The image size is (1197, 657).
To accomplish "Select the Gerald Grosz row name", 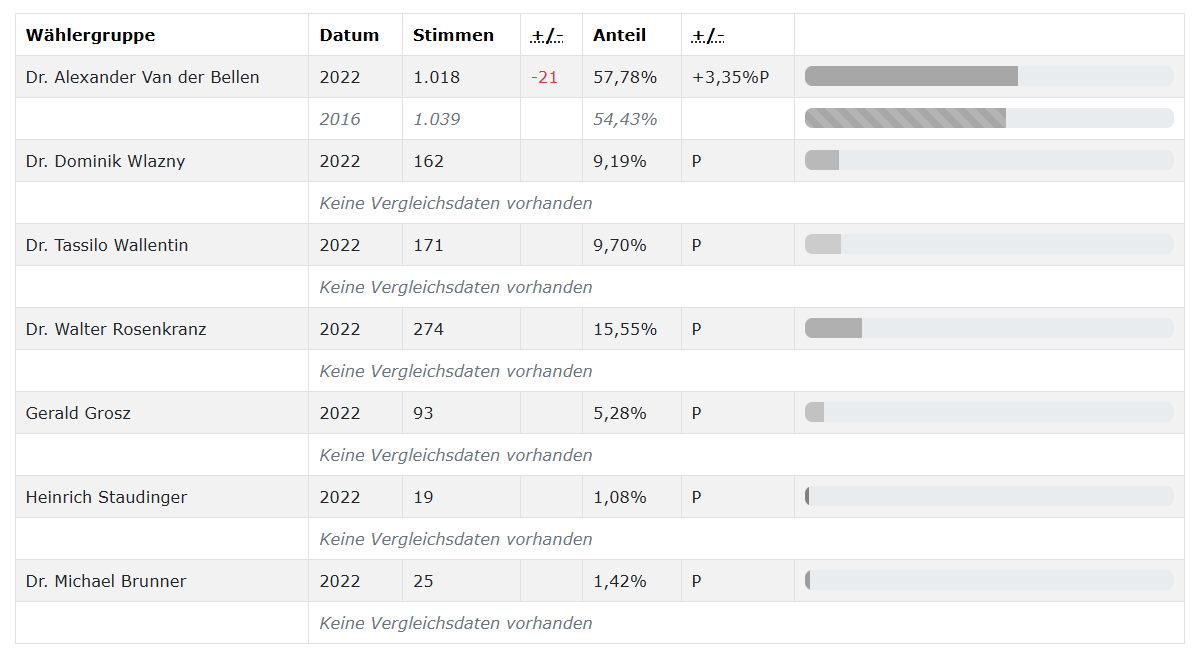I will (x=78, y=413).
